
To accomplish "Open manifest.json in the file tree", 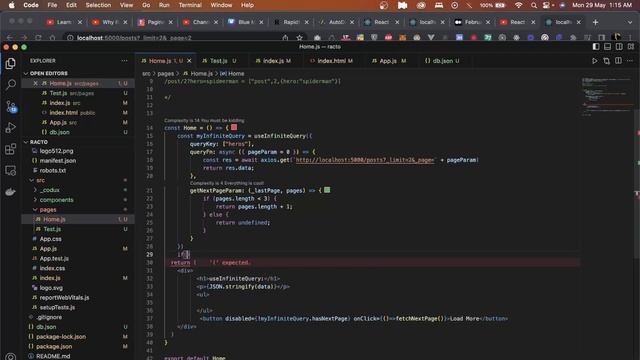I will pos(58,161).
